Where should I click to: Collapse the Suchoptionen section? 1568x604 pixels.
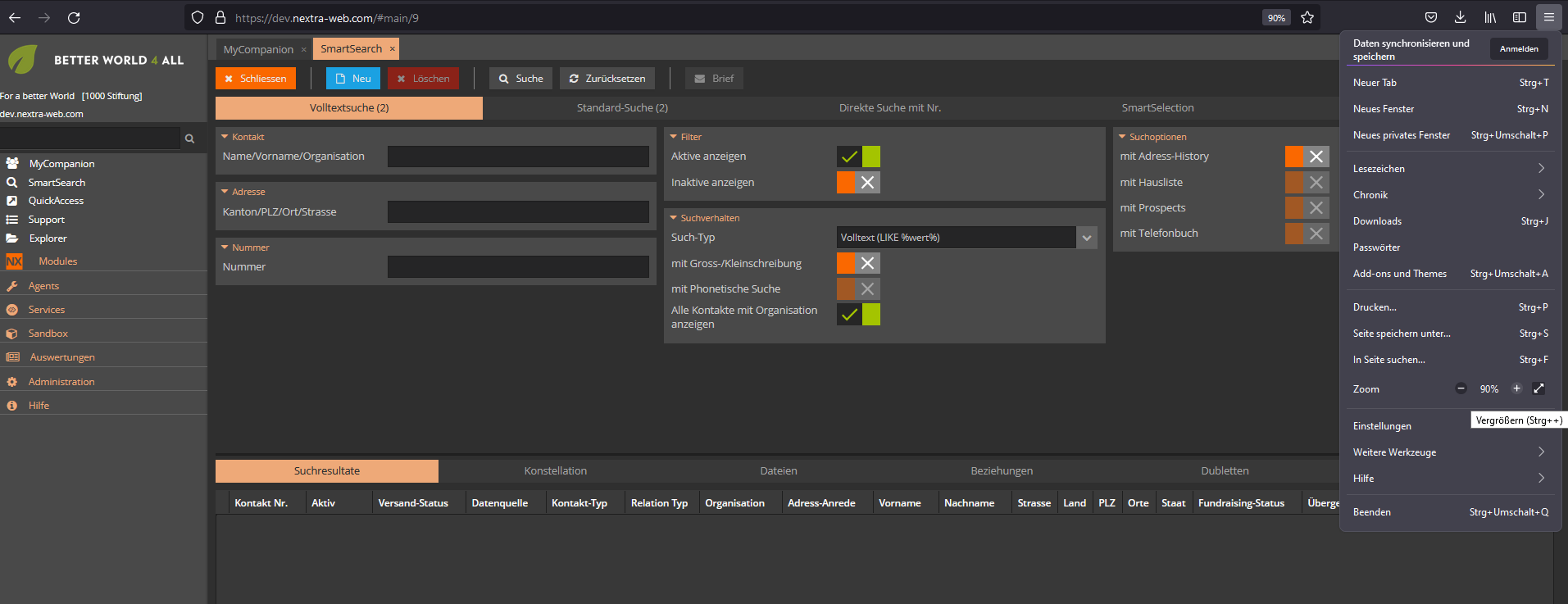[x=1122, y=137]
